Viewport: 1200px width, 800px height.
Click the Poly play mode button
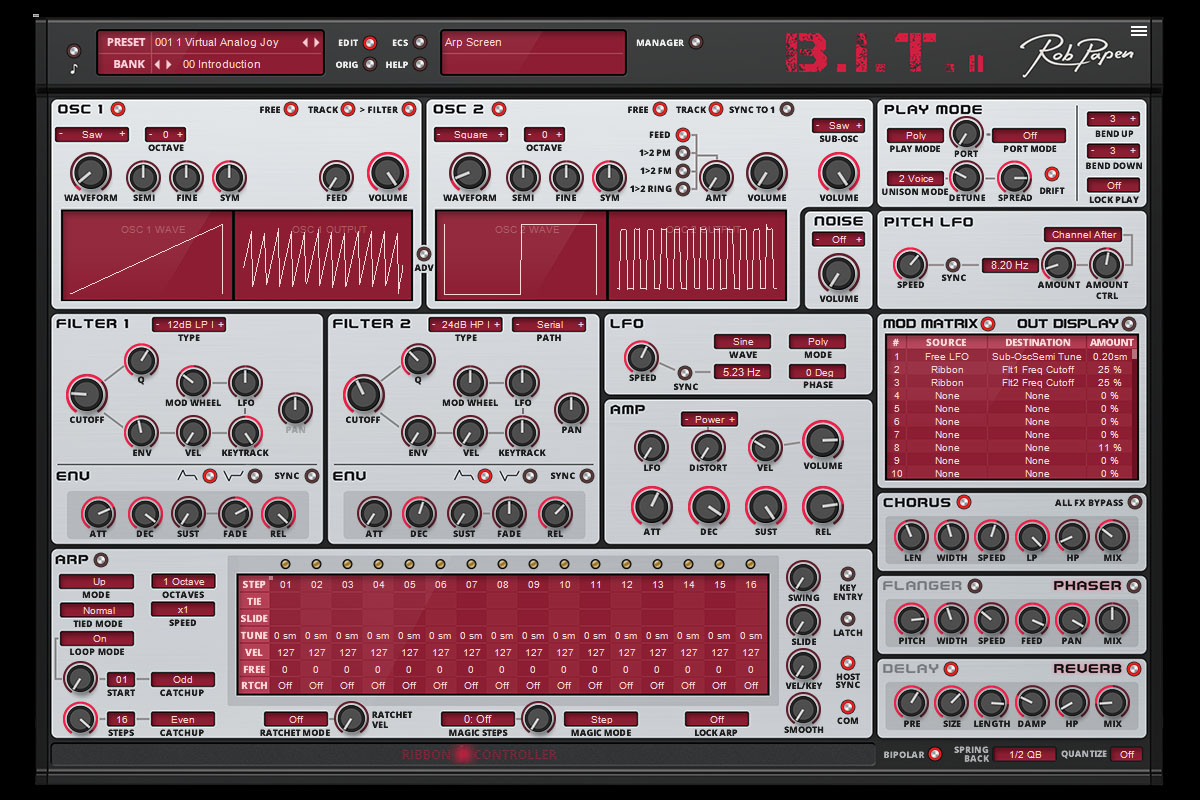coord(915,135)
